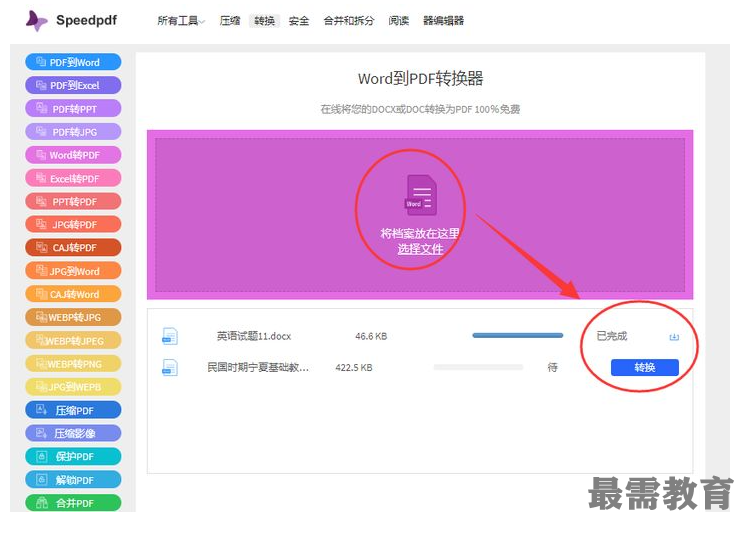Open the Excel转PDF tool
The width and height of the screenshot is (740, 533).
(x=73, y=178)
